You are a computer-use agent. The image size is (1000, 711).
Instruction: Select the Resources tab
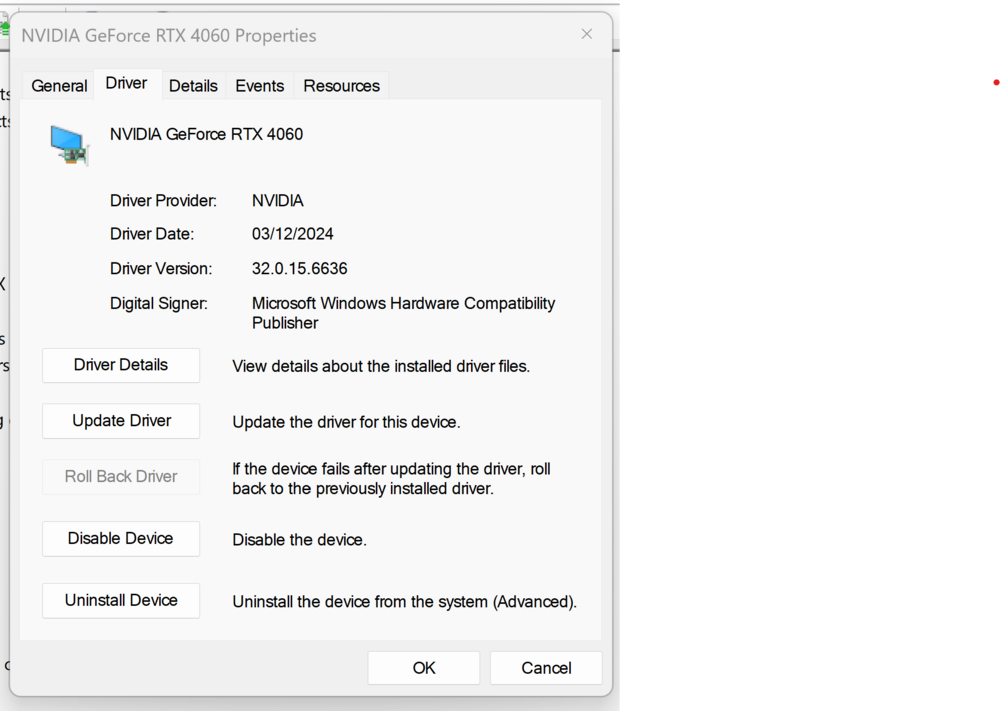341,86
